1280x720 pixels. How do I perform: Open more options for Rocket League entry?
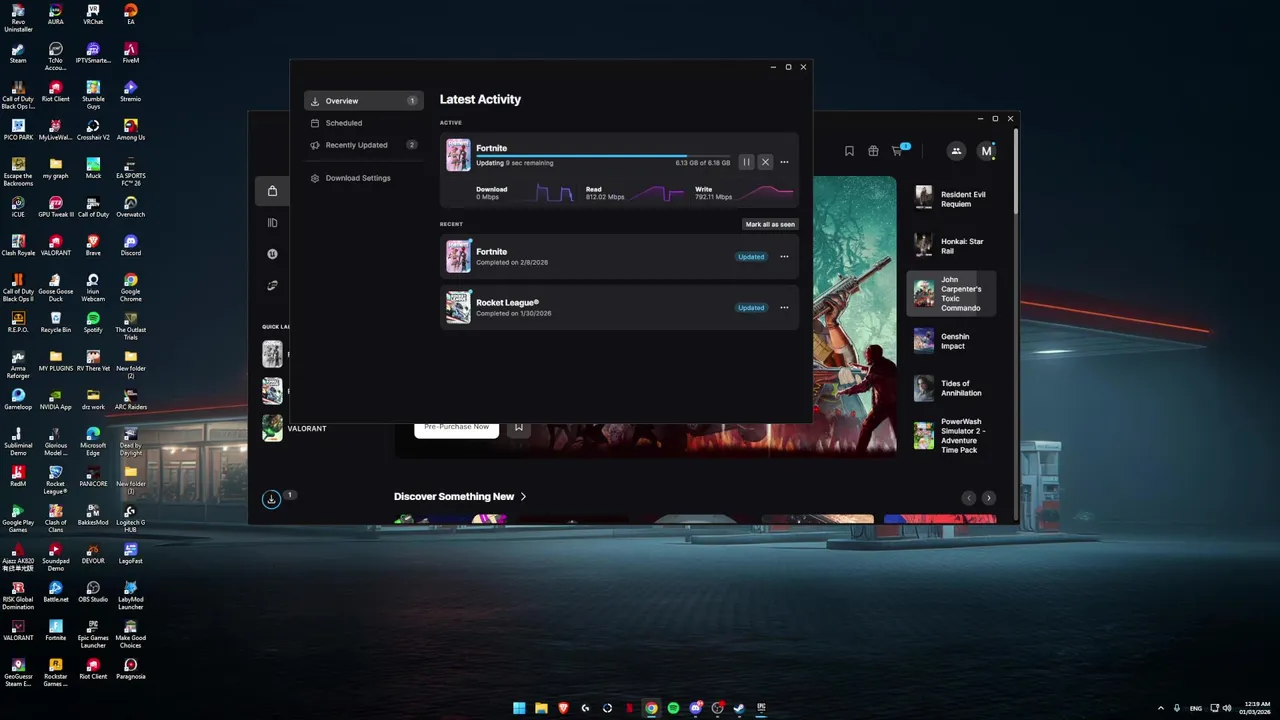[784, 307]
